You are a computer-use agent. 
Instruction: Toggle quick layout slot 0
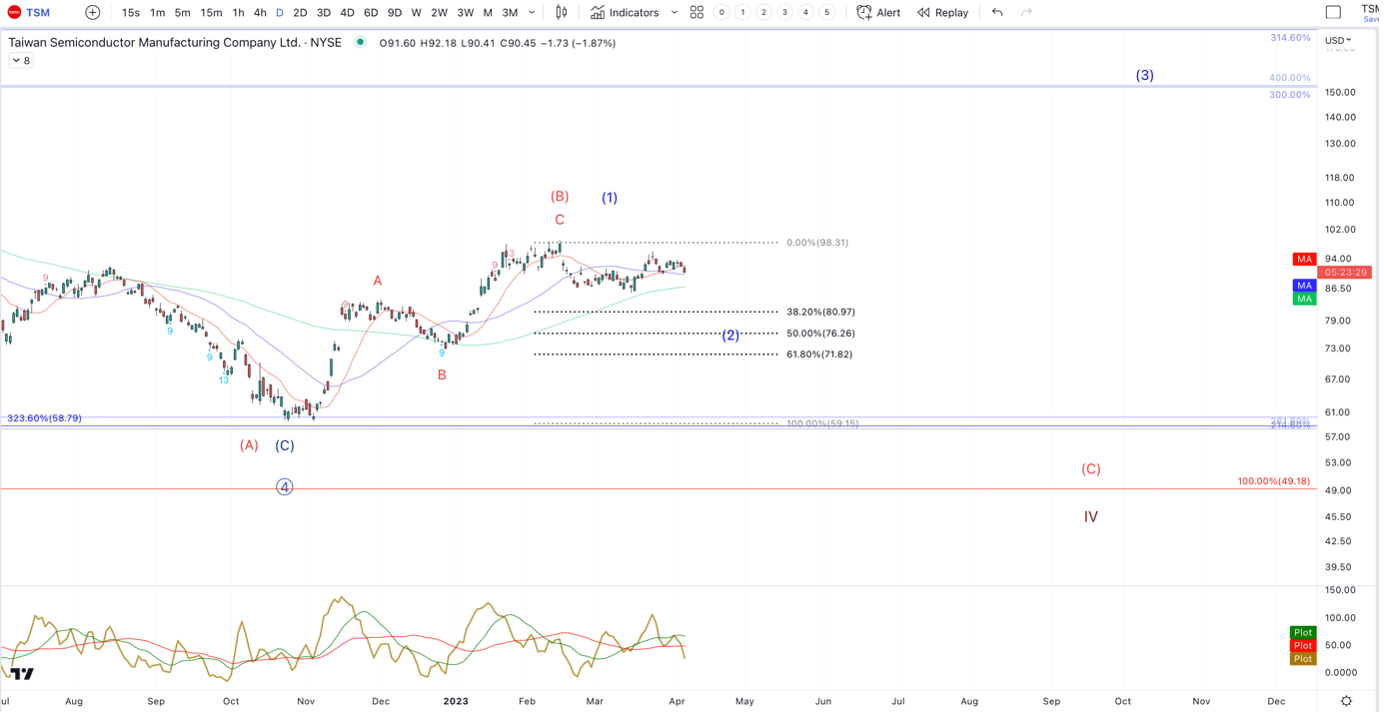(x=722, y=13)
